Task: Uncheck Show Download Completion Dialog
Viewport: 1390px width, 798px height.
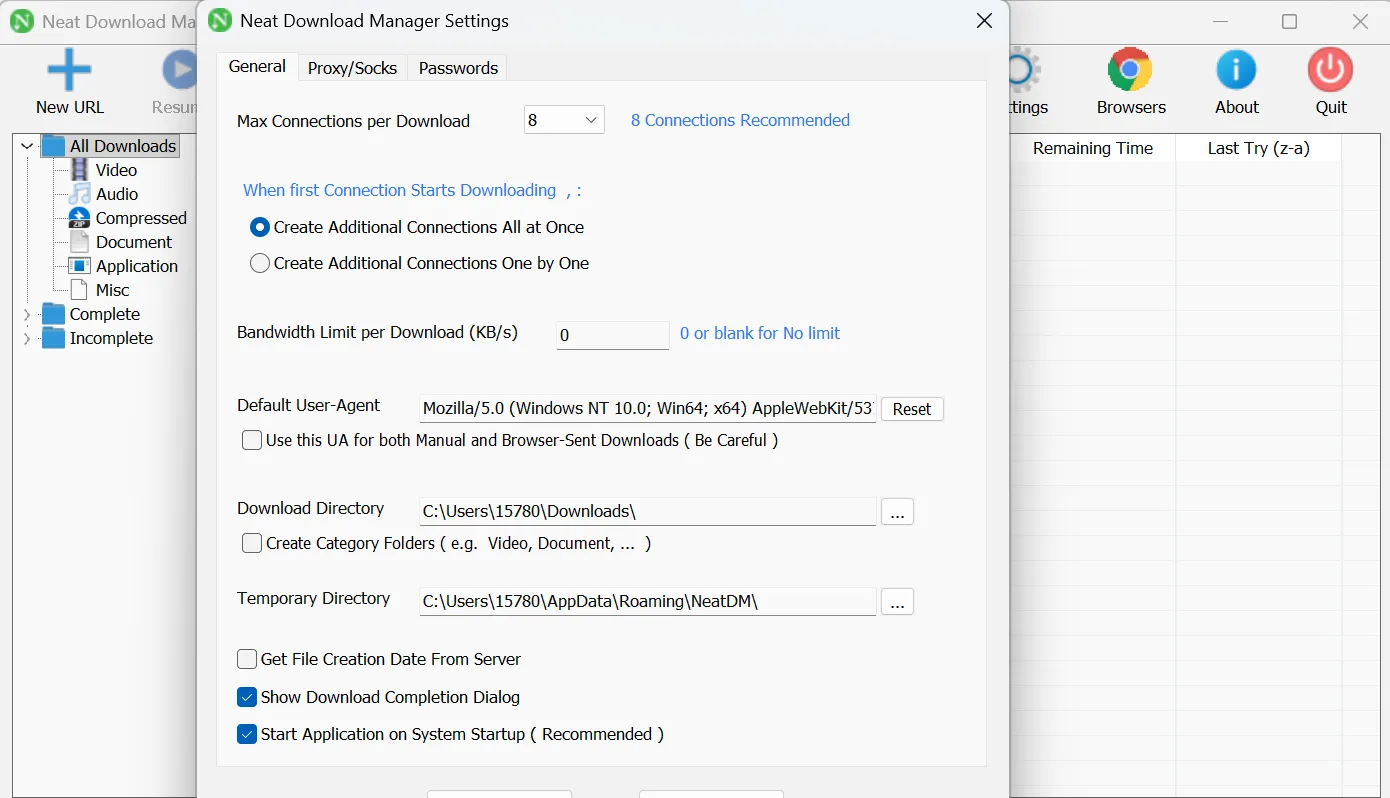Action: click(x=247, y=697)
